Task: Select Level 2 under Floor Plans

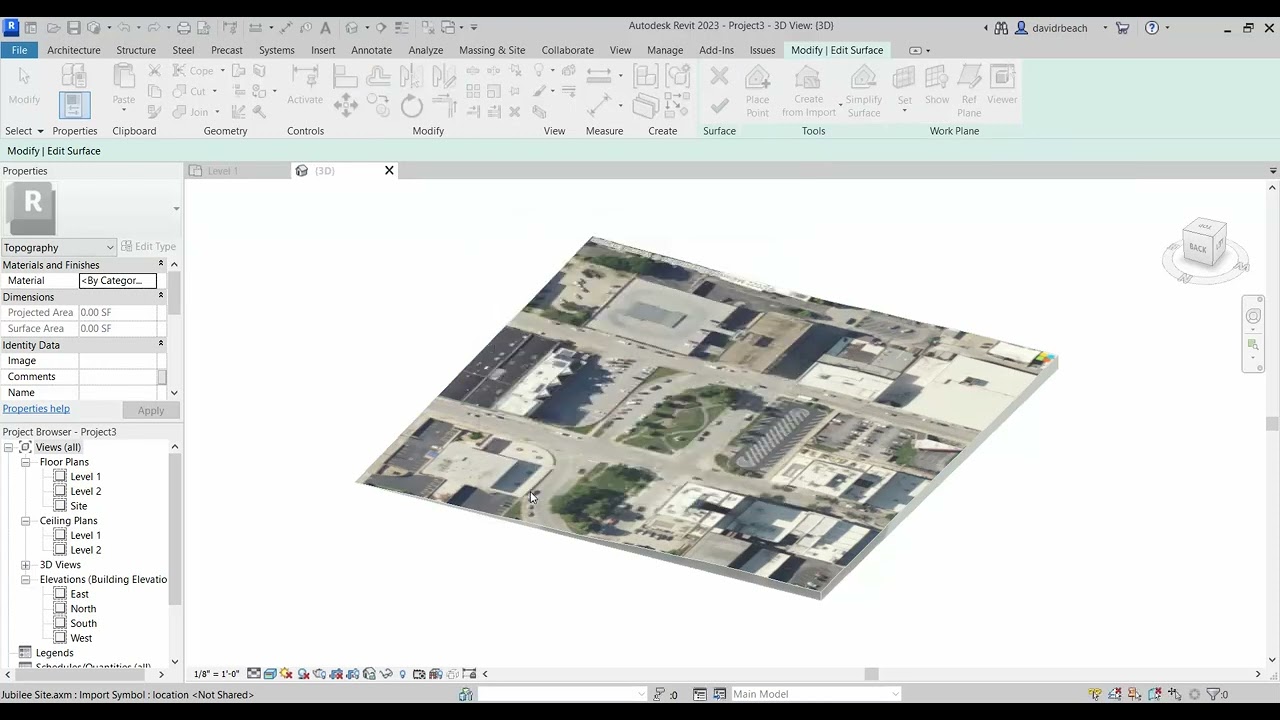Action: pyautogui.click(x=85, y=491)
